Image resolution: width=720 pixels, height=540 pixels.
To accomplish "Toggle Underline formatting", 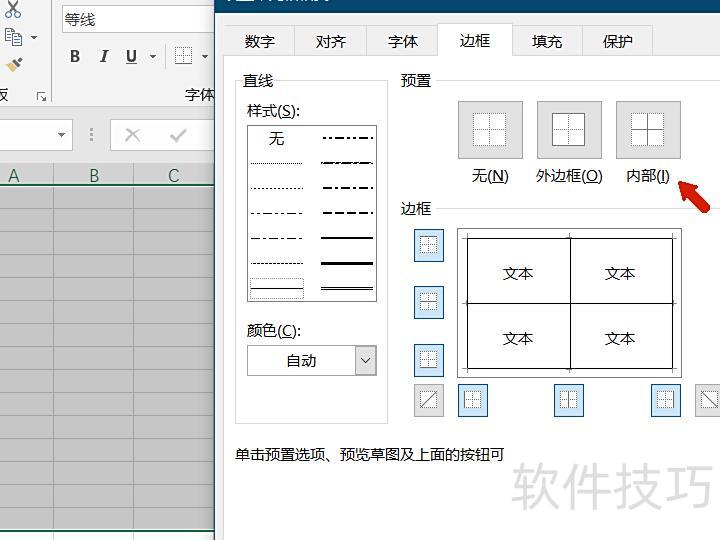I will (131, 56).
